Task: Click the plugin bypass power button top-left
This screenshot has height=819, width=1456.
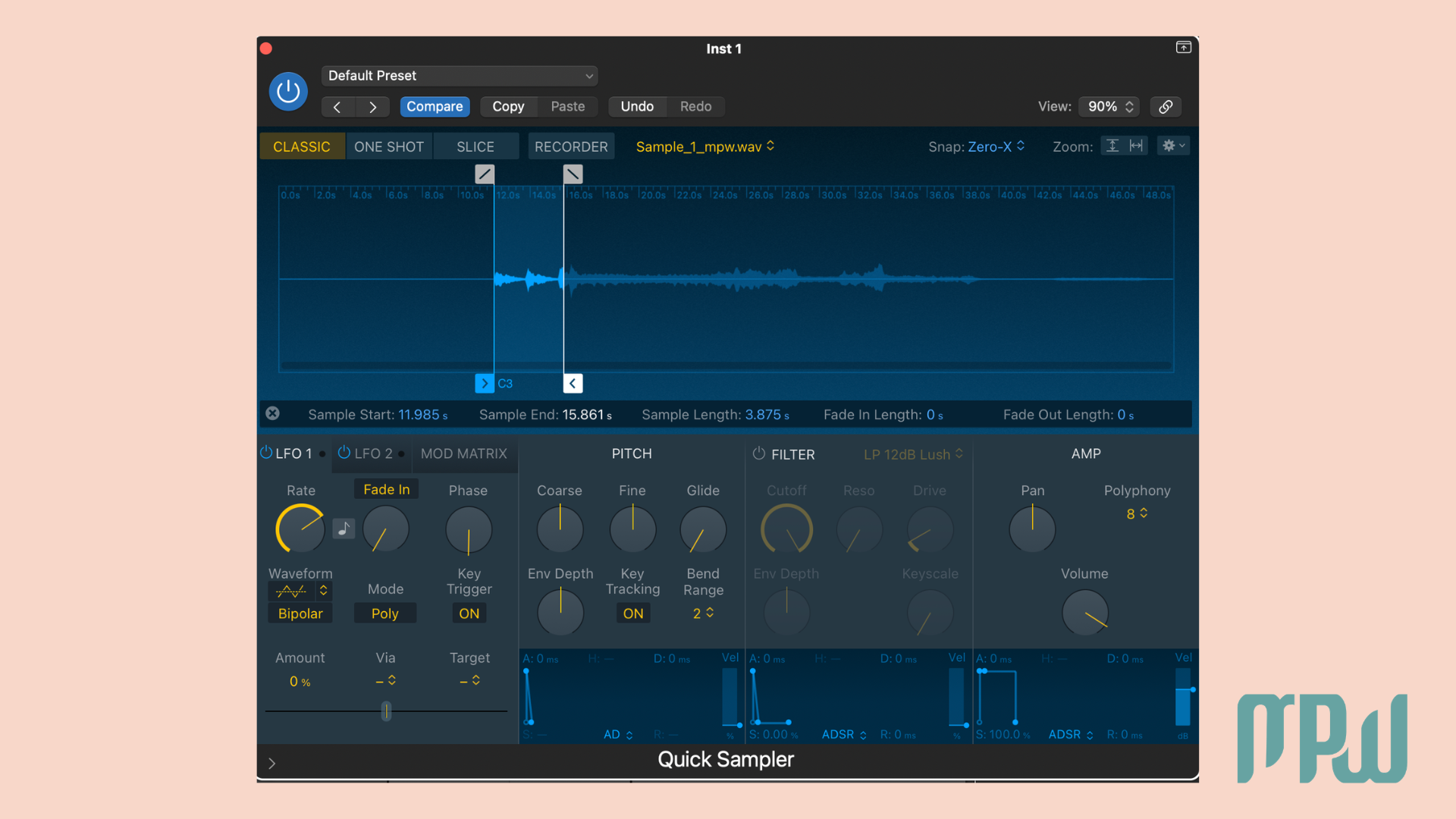Action: 287,91
